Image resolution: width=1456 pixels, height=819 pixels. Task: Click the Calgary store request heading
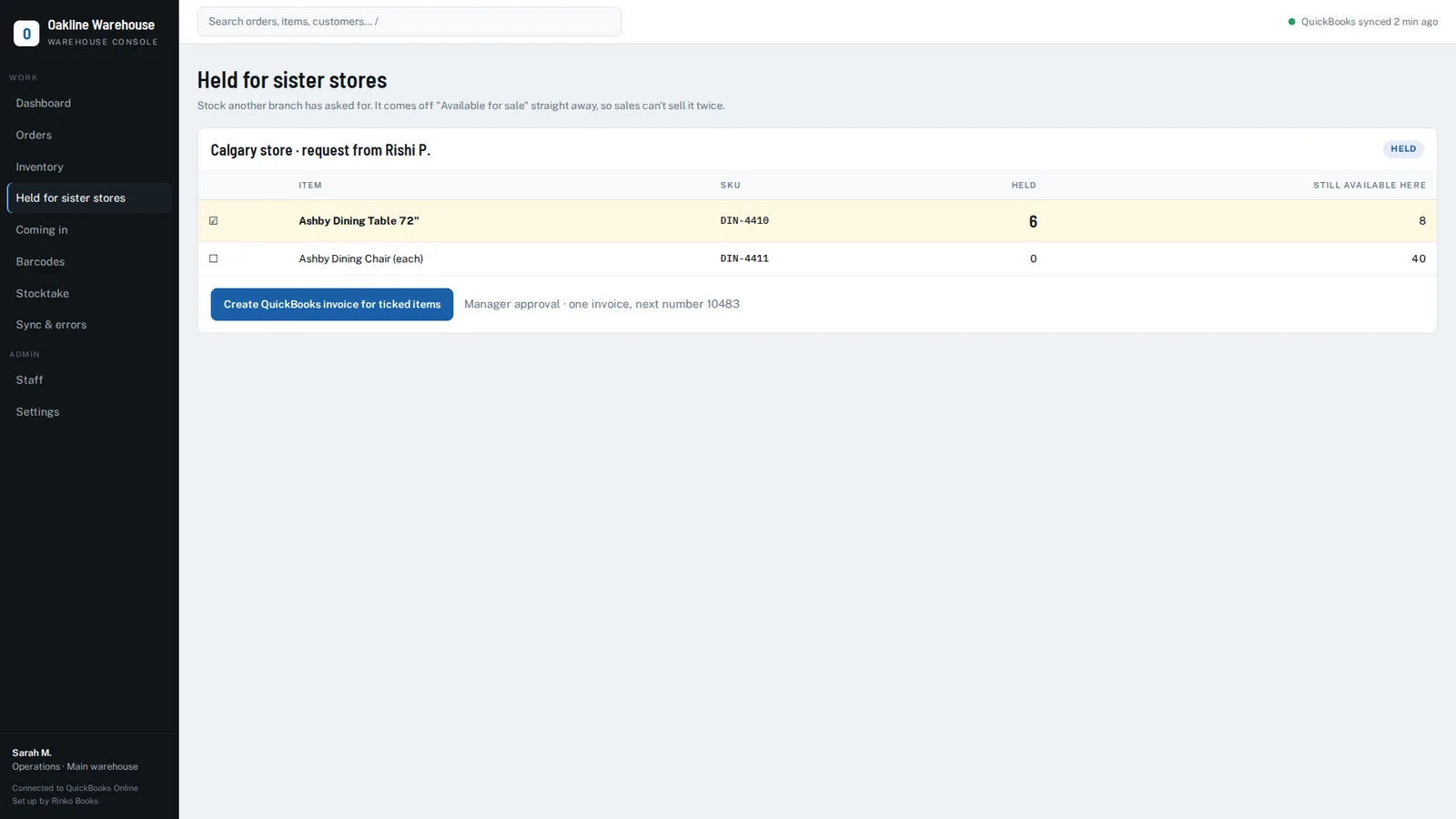click(x=320, y=150)
